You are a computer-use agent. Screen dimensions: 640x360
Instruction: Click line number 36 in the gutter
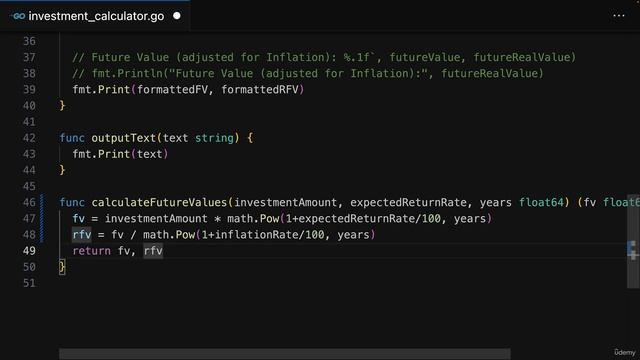(29, 41)
